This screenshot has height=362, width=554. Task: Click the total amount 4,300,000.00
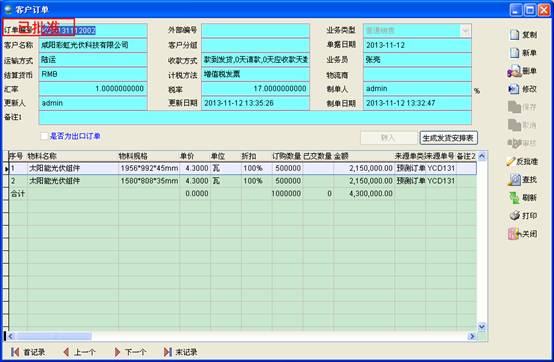click(x=364, y=194)
